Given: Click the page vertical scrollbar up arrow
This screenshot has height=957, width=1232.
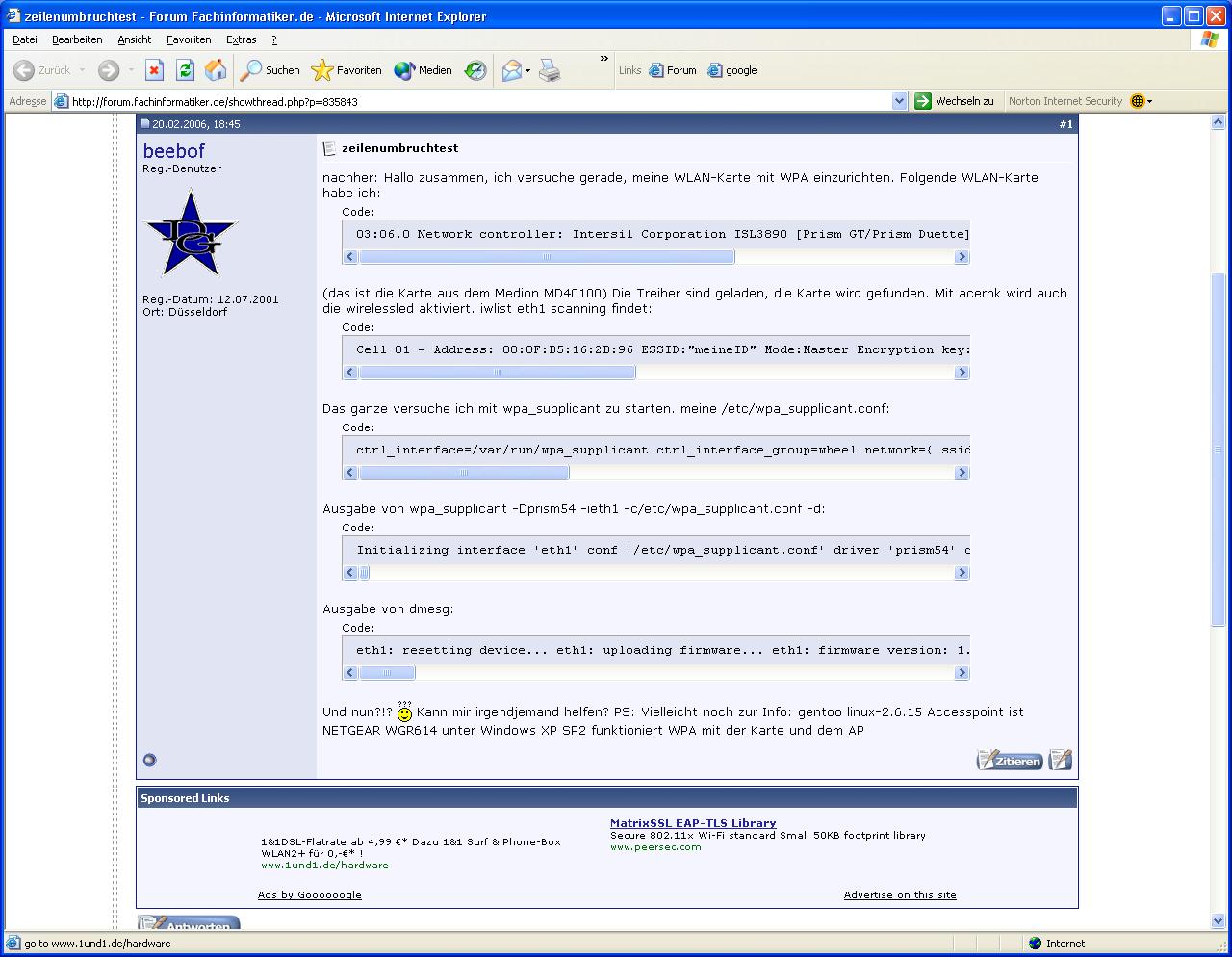Looking at the screenshot, I should [x=1218, y=121].
